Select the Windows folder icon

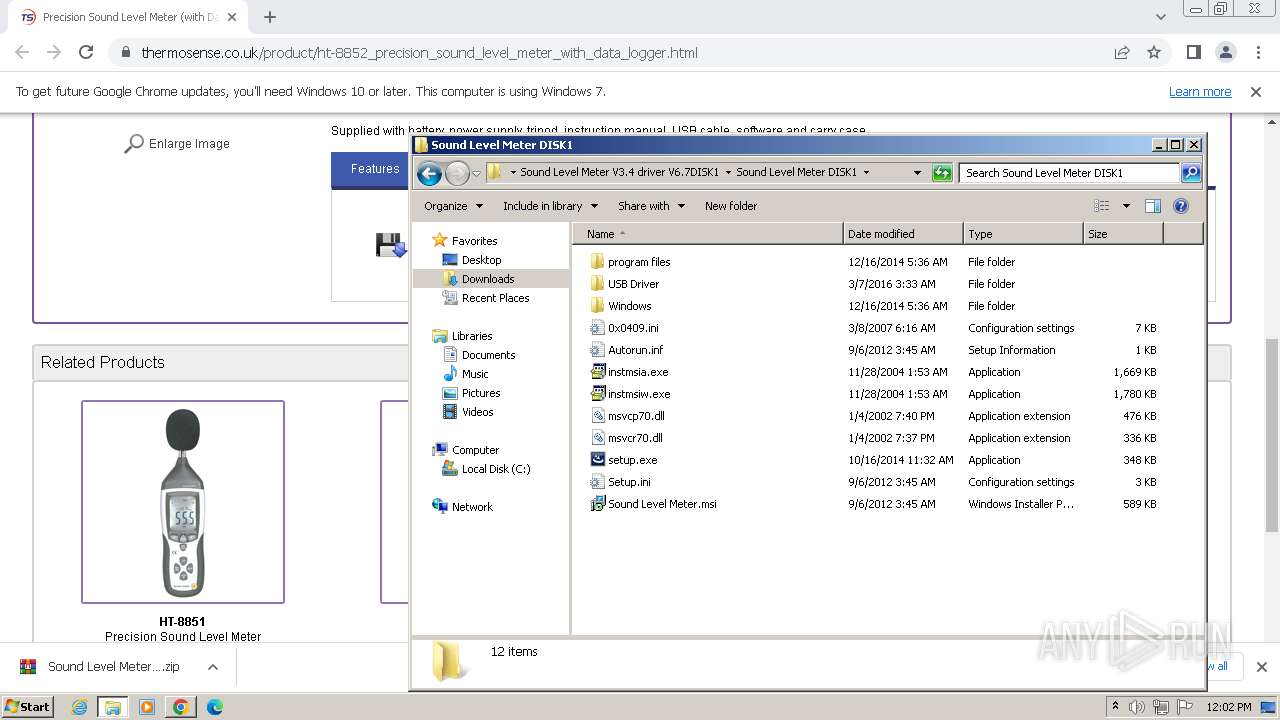[597, 306]
